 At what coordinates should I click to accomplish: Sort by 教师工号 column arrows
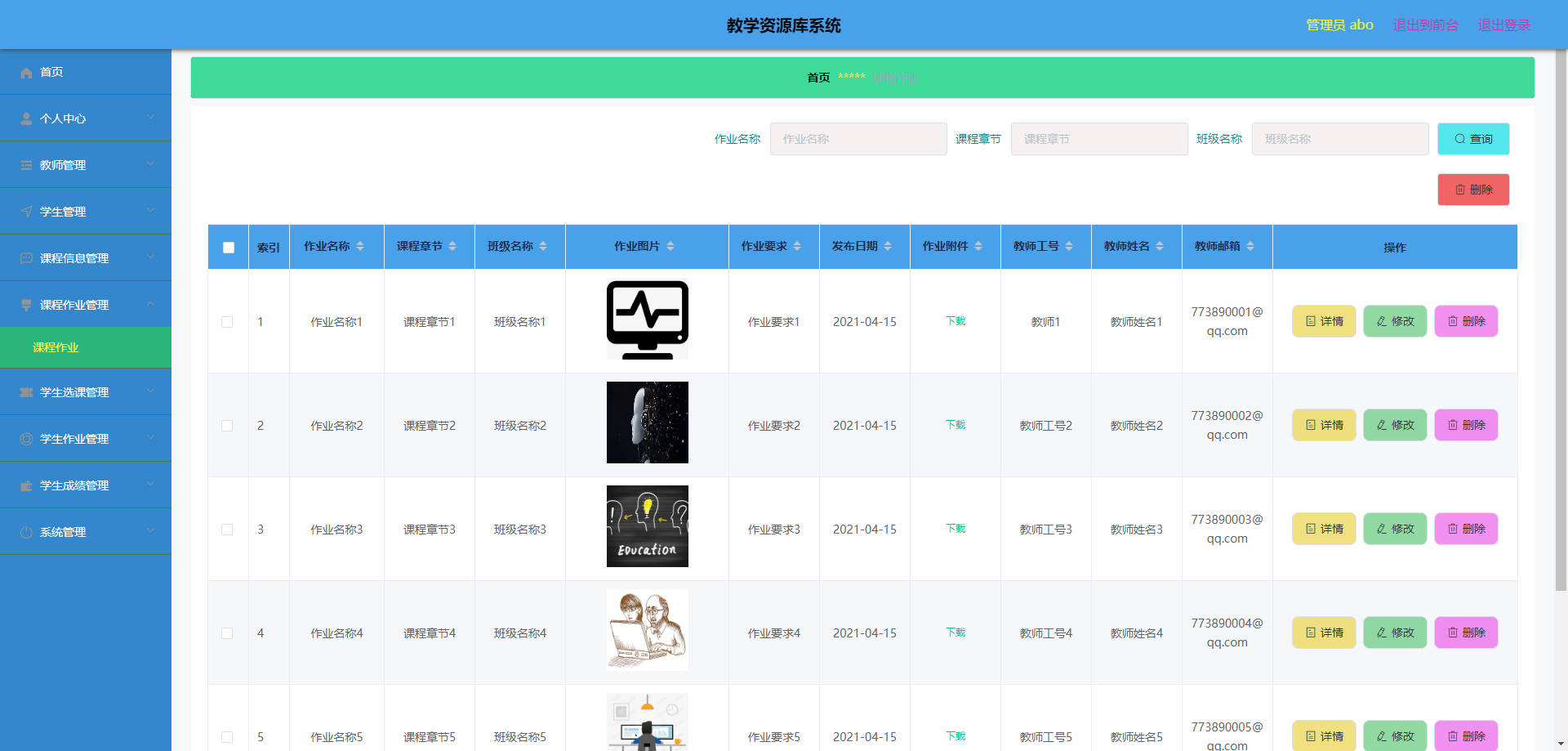[x=1069, y=247]
